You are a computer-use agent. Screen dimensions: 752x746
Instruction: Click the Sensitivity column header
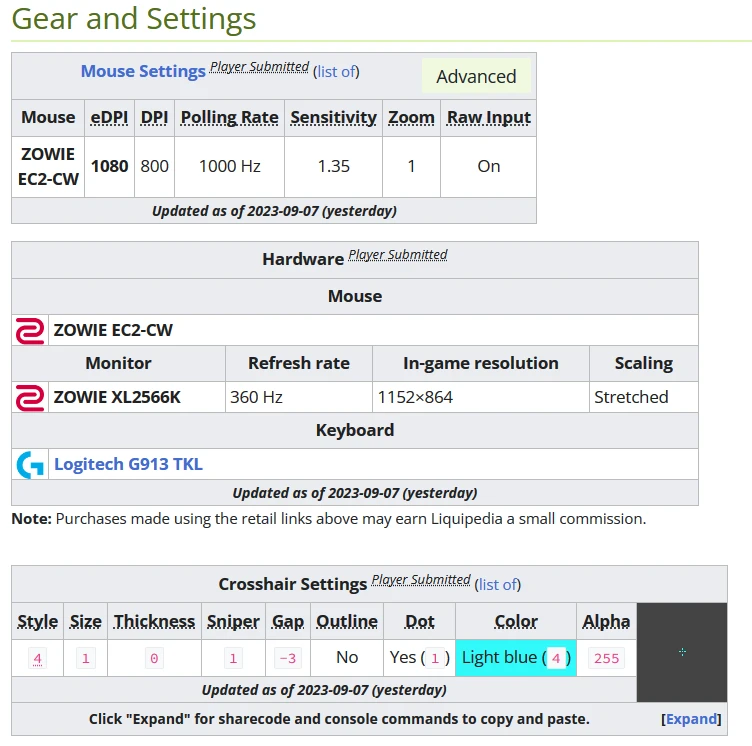tap(333, 117)
